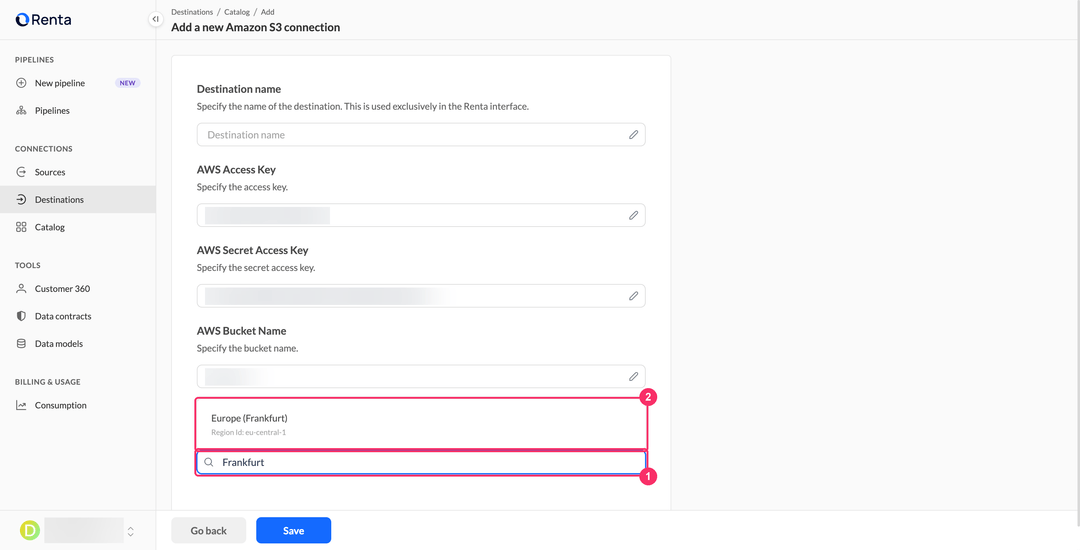Click the pencil icon in AWS Bucket Name field
Screen dimensions: 1080x550
[633, 377]
